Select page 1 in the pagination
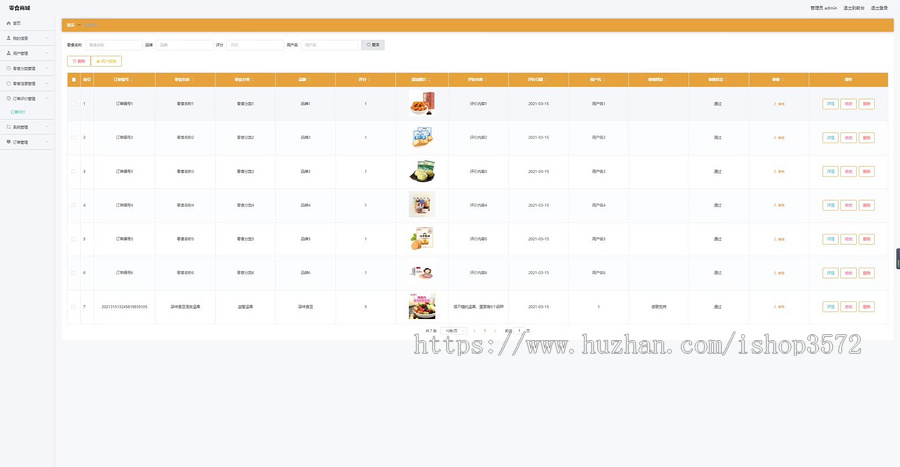Screen dimensions: 900x467 (x=484, y=331)
